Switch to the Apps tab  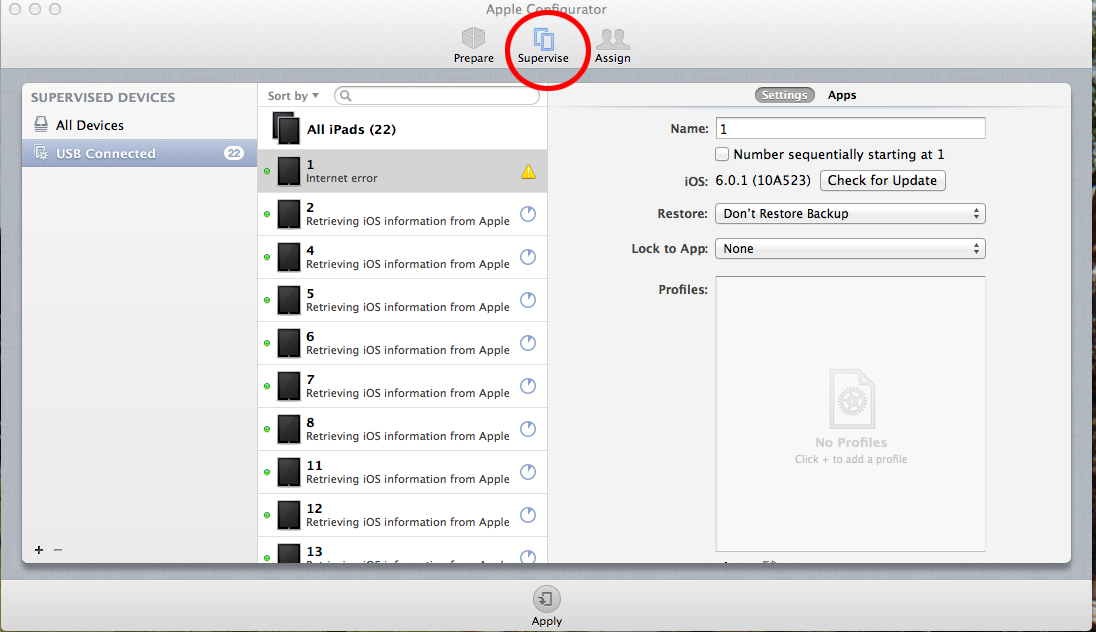(x=842, y=95)
